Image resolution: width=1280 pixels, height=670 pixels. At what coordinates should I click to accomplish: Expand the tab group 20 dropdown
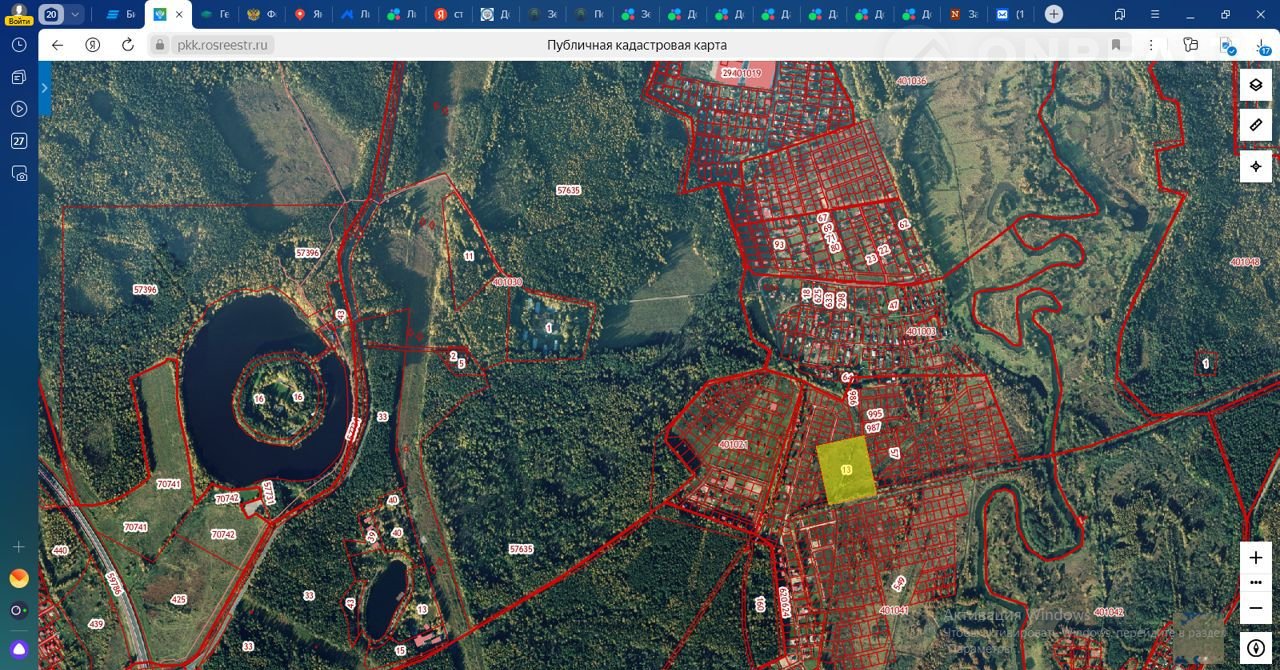click(75, 15)
